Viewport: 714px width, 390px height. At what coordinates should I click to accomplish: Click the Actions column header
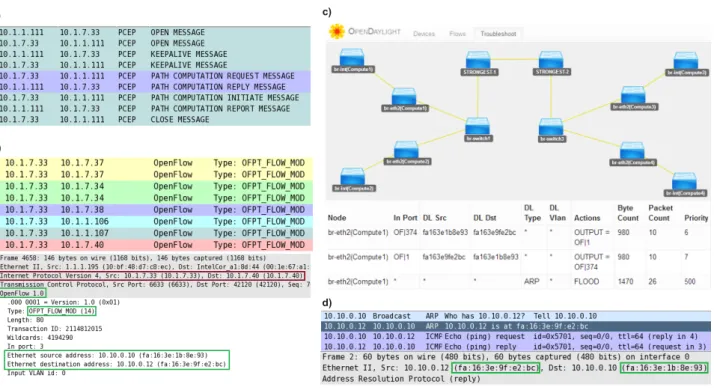pos(587,218)
